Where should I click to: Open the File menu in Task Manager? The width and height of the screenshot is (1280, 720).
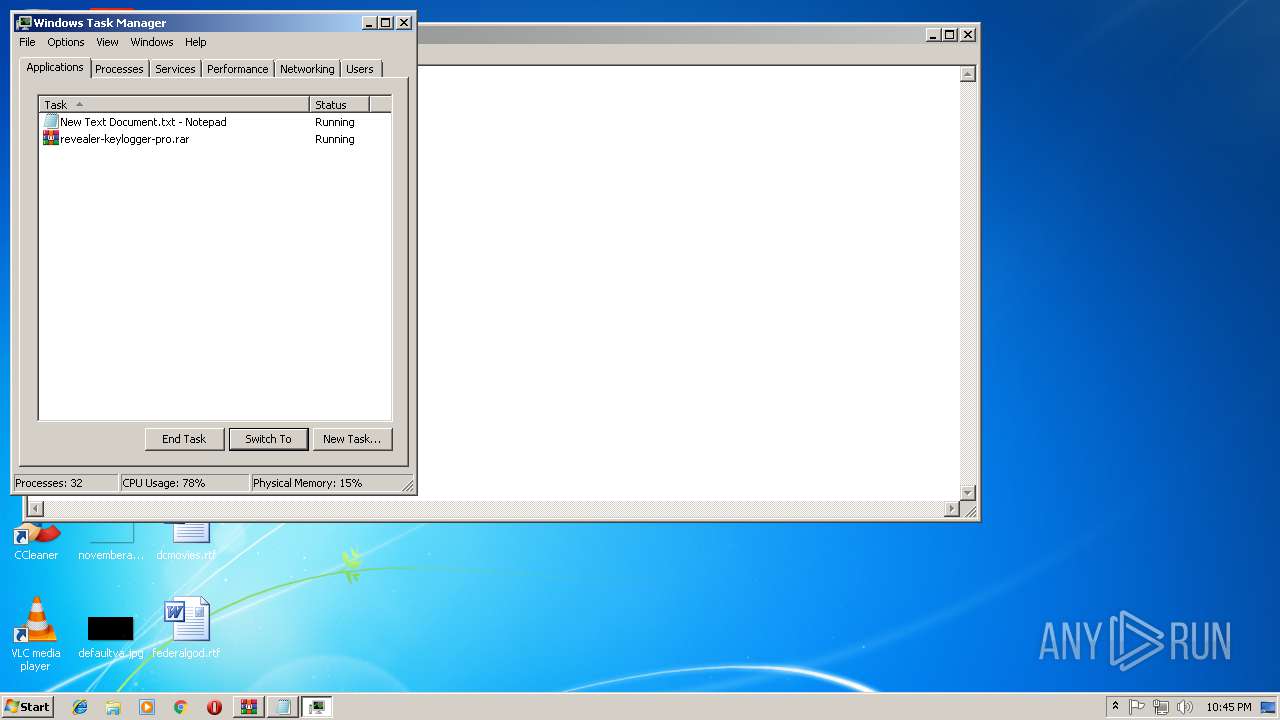click(27, 42)
